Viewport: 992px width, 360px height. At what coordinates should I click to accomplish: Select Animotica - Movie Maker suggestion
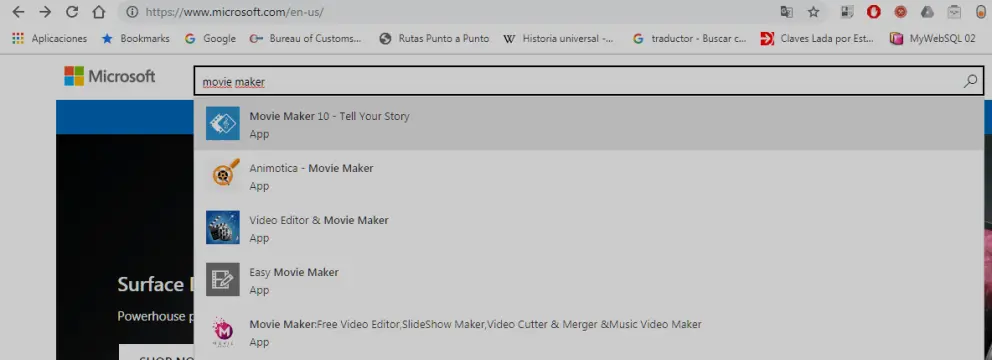[589, 176]
